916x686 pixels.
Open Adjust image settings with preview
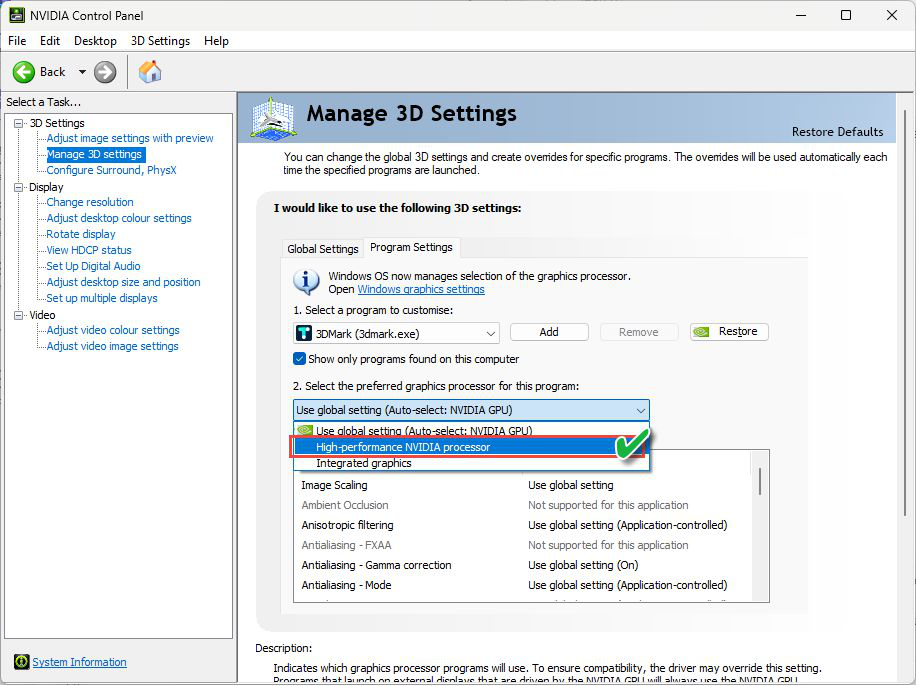tap(130, 138)
